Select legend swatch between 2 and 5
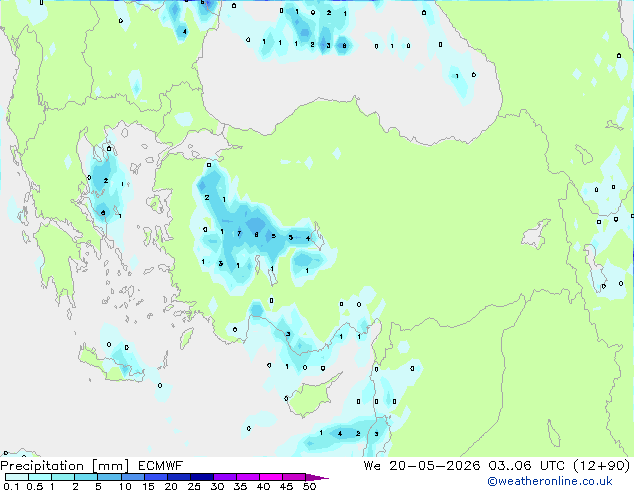The width and height of the screenshot is (634, 490). pos(86,477)
